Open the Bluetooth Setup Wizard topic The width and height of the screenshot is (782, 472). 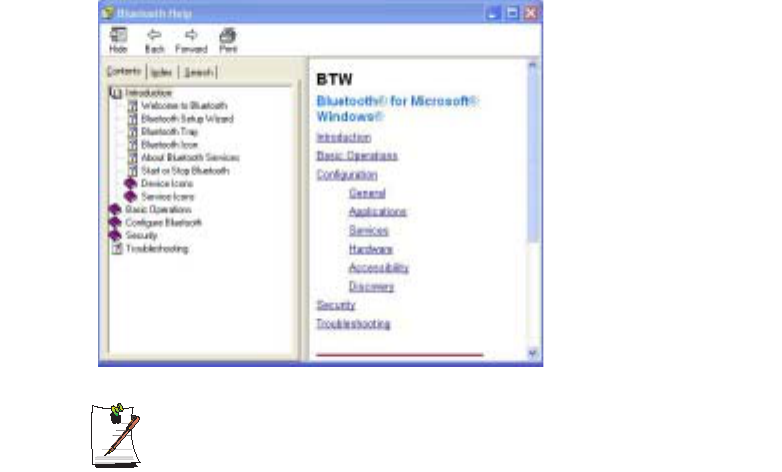187,119
